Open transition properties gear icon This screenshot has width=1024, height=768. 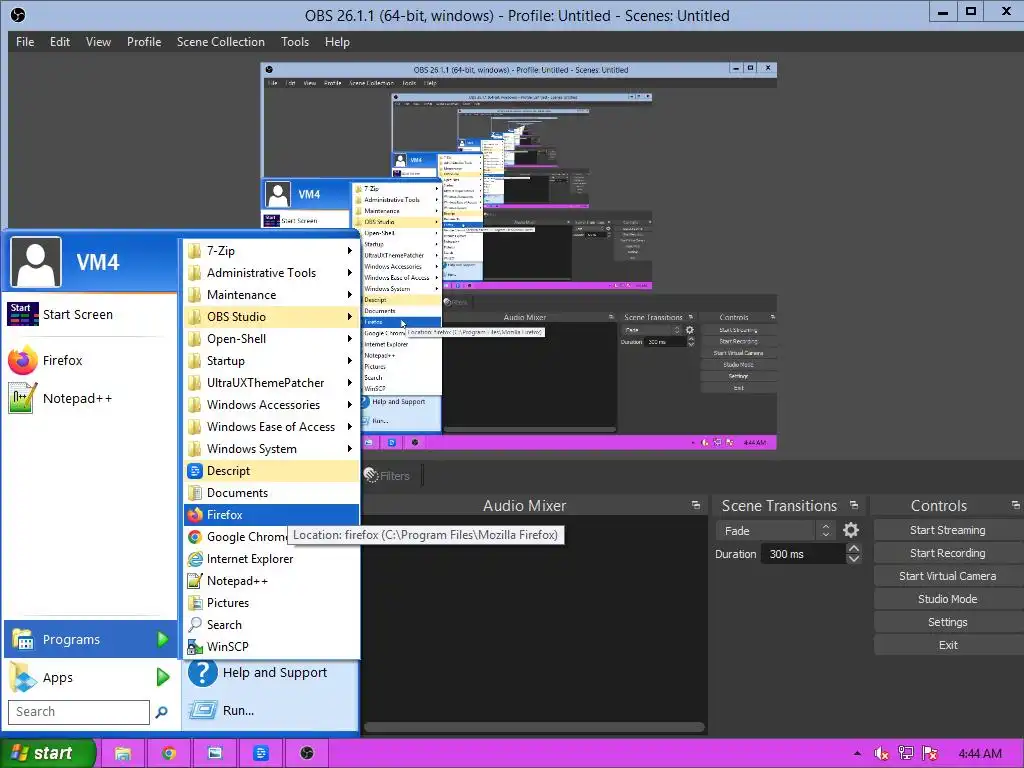pyautogui.click(x=850, y=530)
